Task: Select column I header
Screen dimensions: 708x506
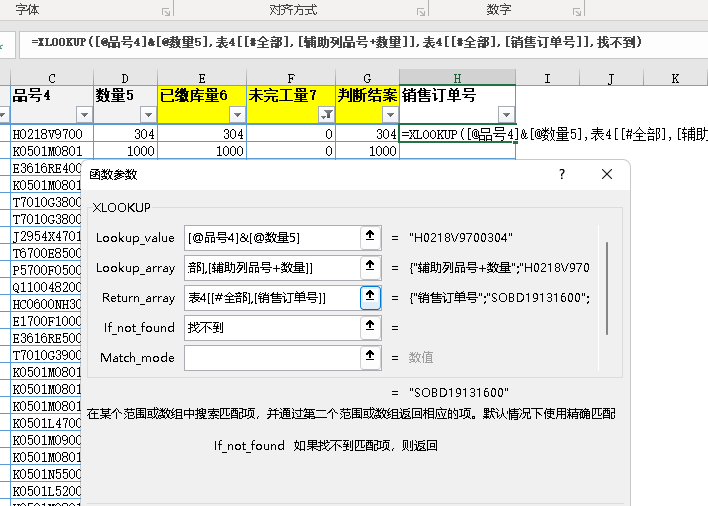Action: pos(547,78)
